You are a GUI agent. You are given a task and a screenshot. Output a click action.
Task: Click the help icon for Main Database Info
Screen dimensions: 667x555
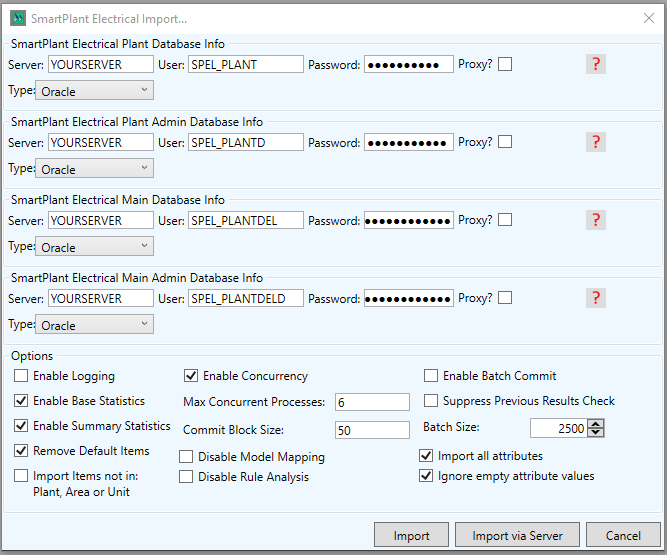[x=596, y=220]
